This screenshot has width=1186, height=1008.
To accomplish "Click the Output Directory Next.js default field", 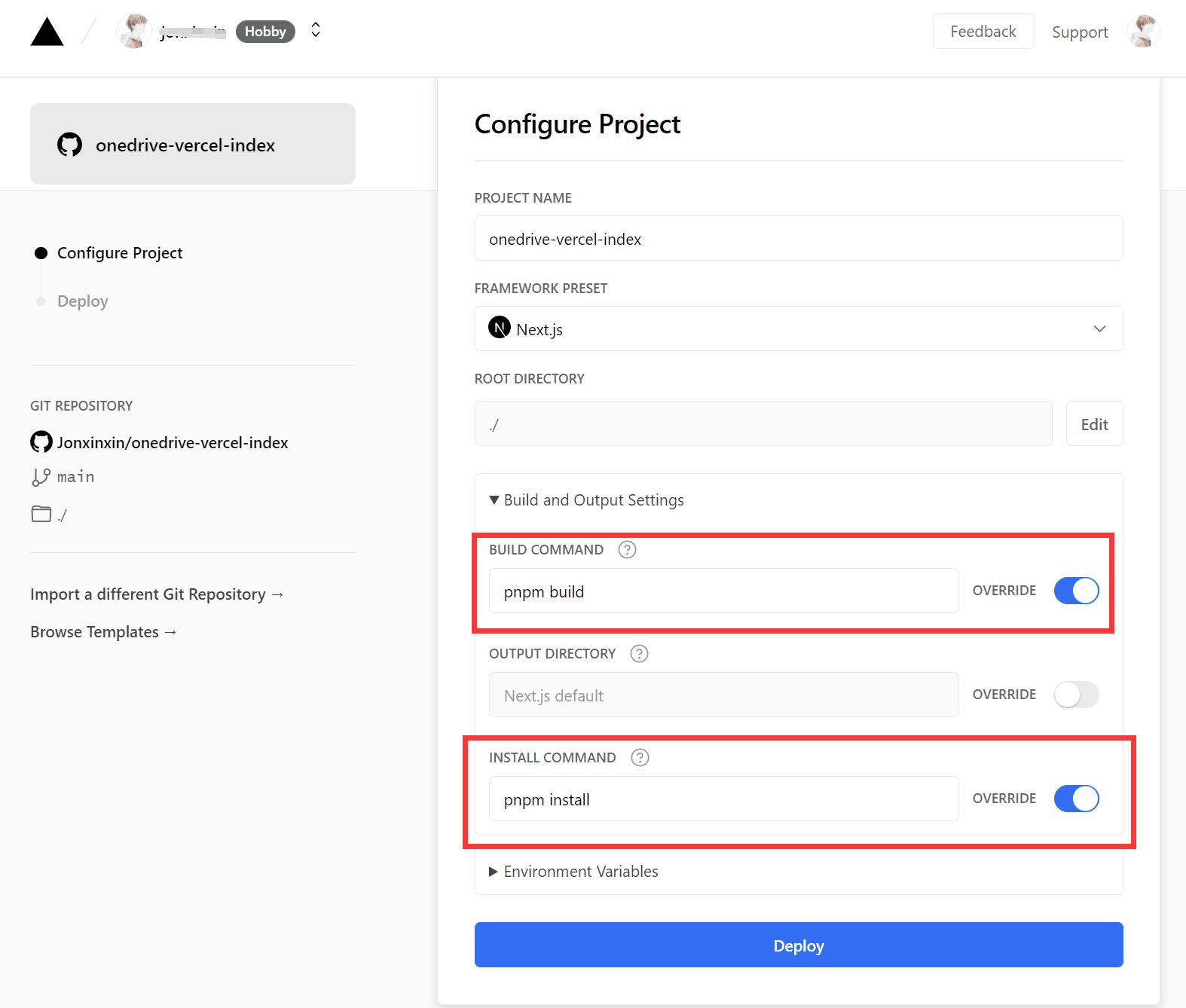I will (x=724, y=695).
